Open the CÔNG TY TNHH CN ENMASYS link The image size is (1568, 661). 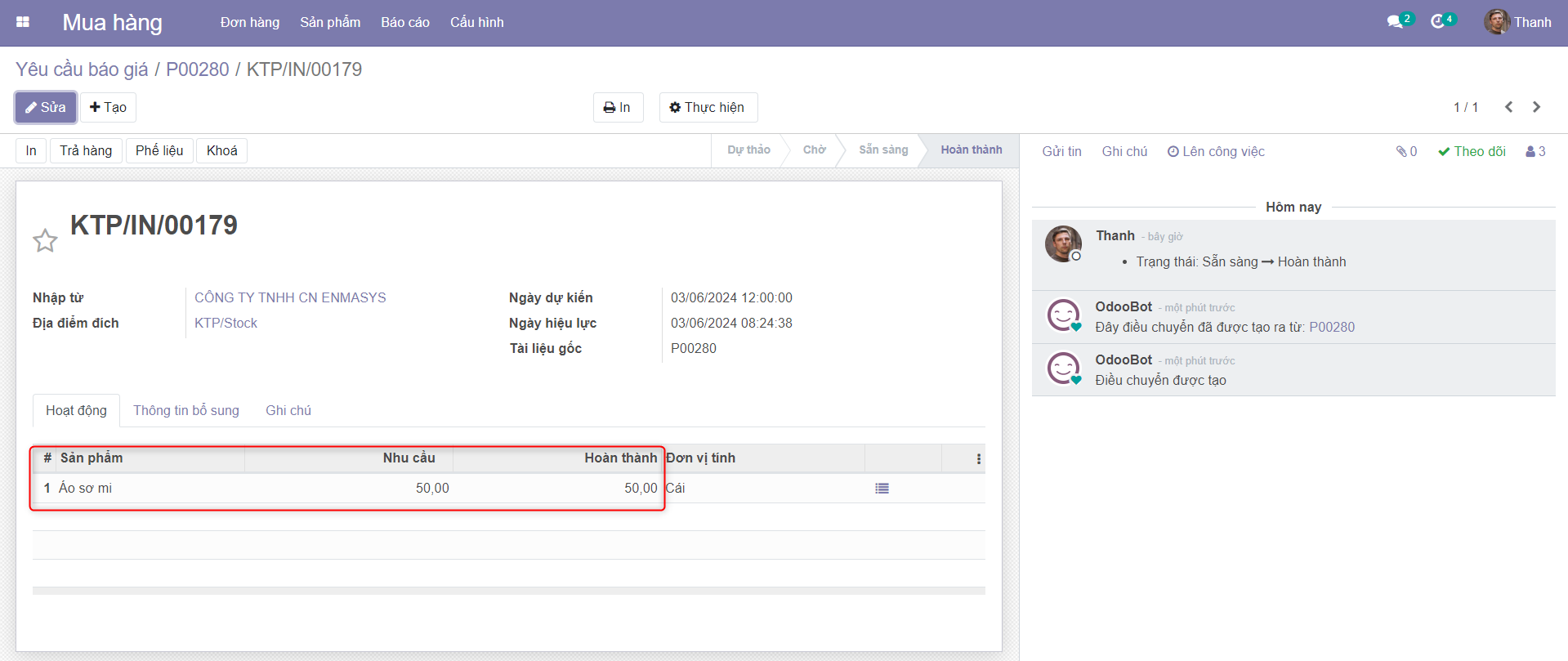[290, 297]
